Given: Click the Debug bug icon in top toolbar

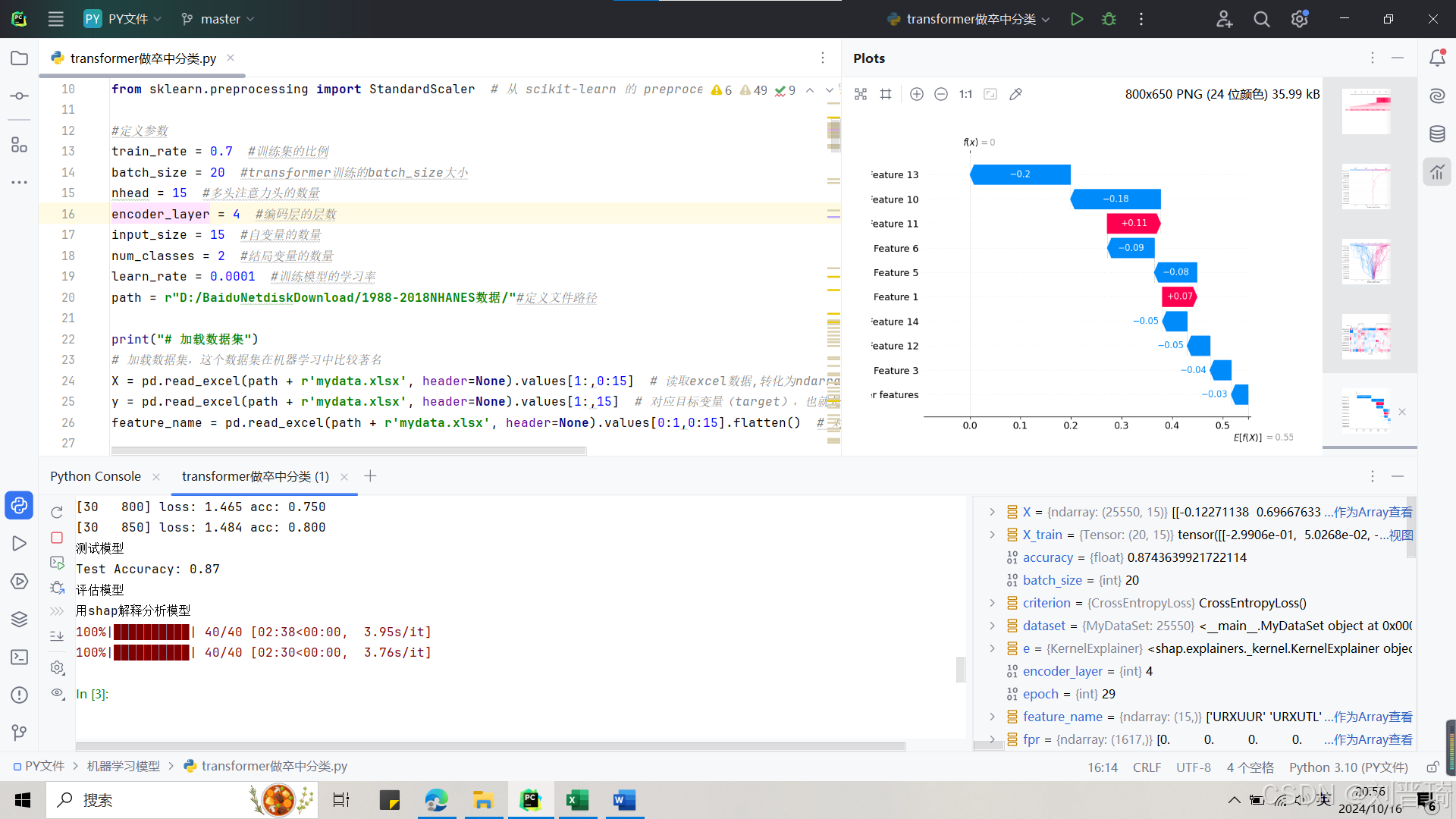Looking at the screenshot, I should click(x=1109, y=19).
